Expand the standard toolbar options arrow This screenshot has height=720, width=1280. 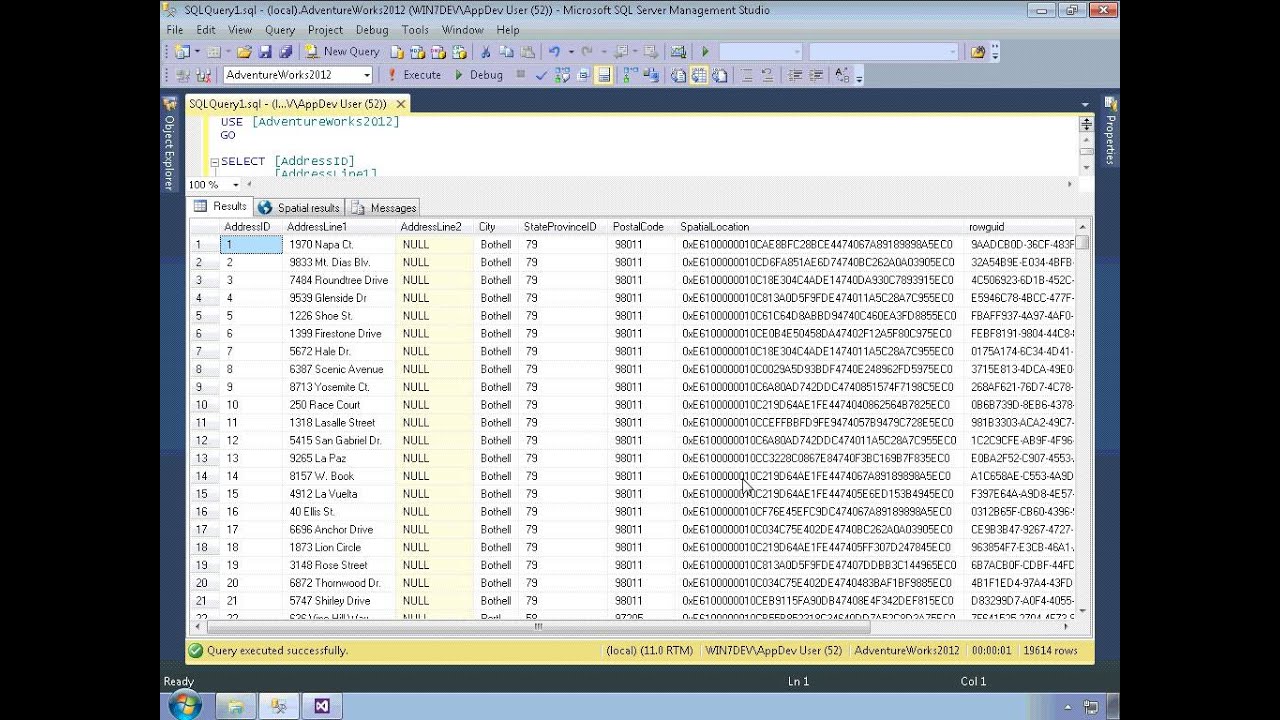[995, 52]
